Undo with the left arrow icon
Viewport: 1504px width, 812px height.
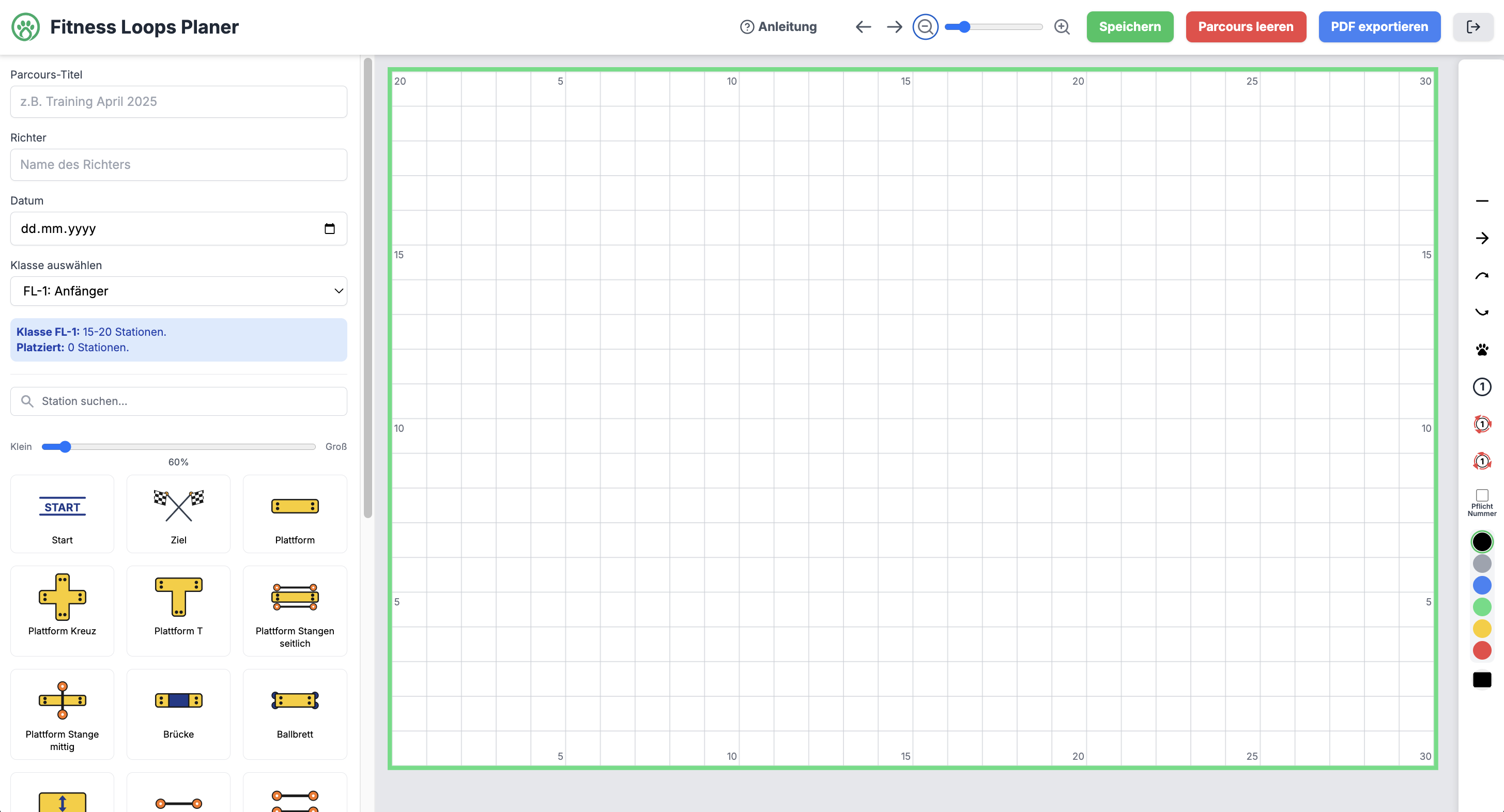863,27
